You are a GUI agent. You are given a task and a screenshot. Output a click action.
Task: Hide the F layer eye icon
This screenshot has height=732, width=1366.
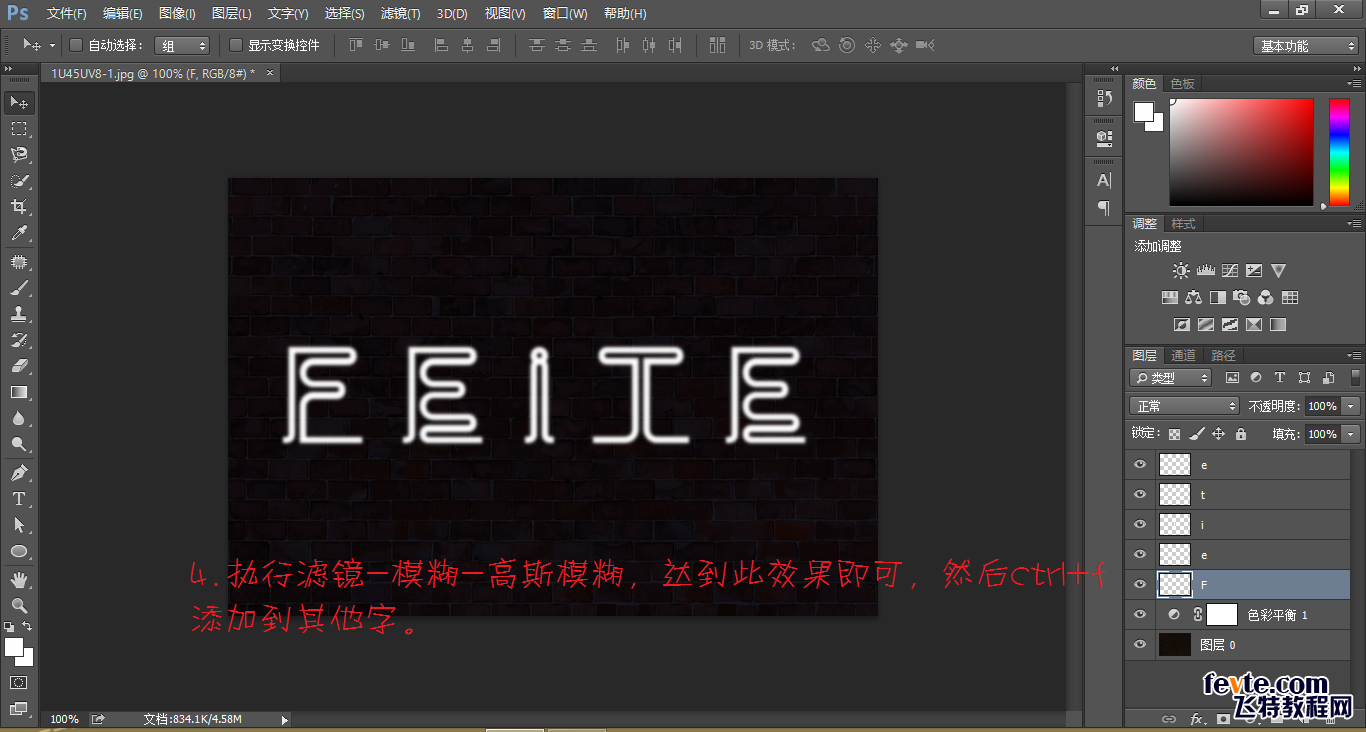(1140, 584)
